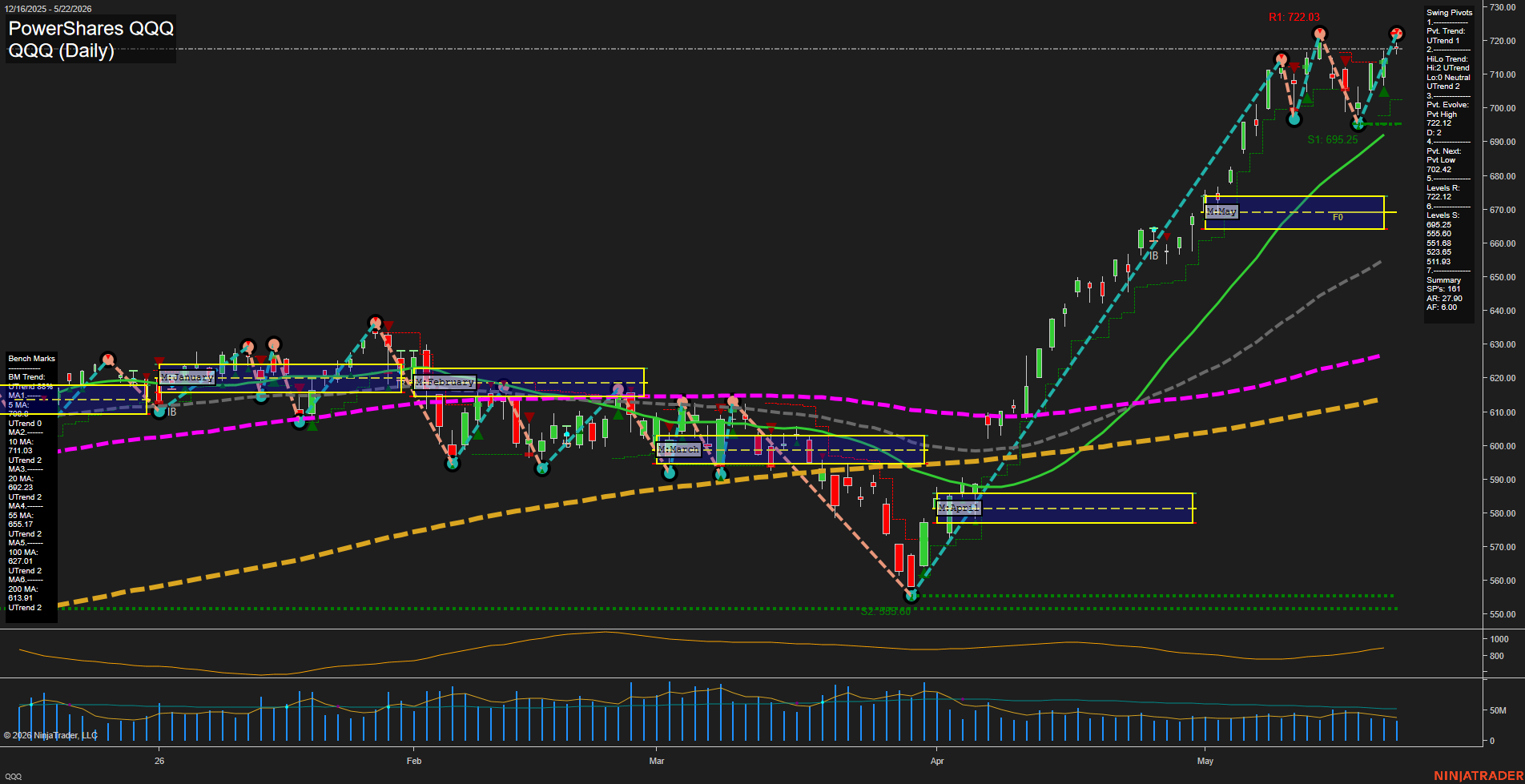Click the May label on time axis
The width and height of the screenshot is (1525, 784).
[x=1205, y=761]
